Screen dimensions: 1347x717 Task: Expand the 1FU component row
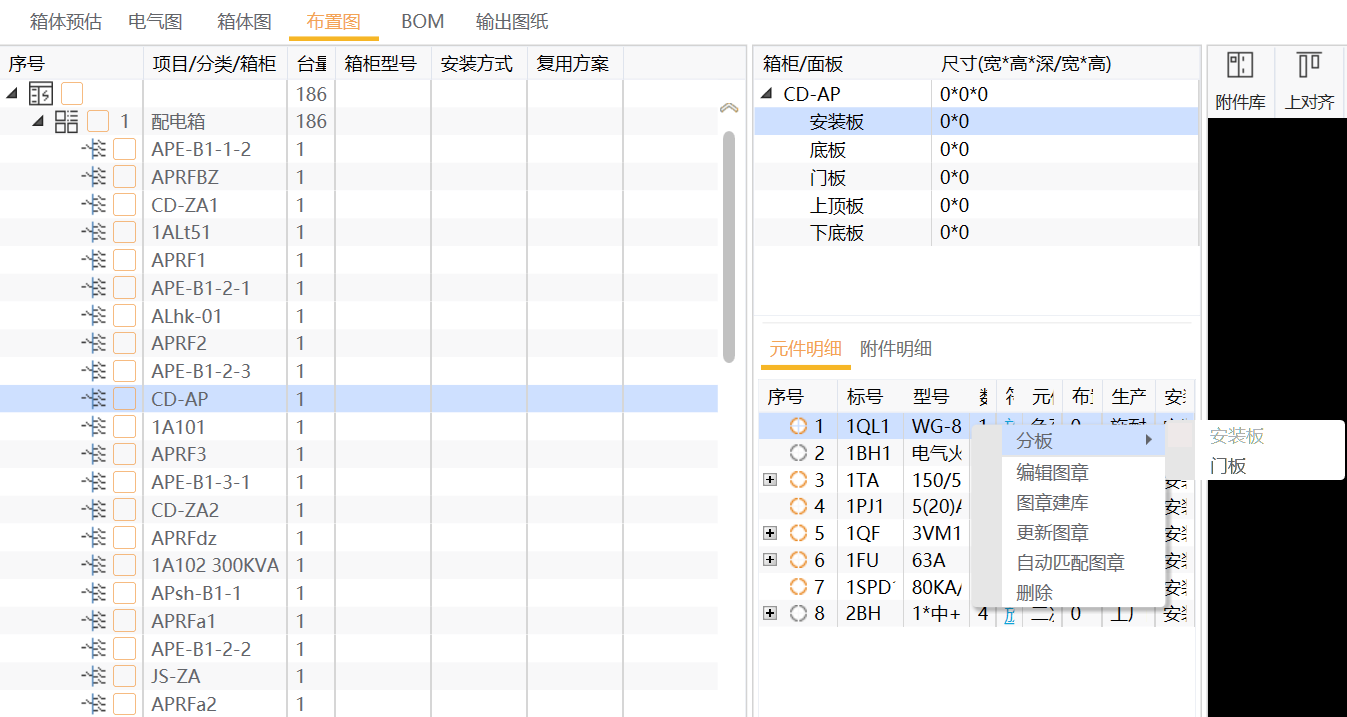(x=770, y=560)
